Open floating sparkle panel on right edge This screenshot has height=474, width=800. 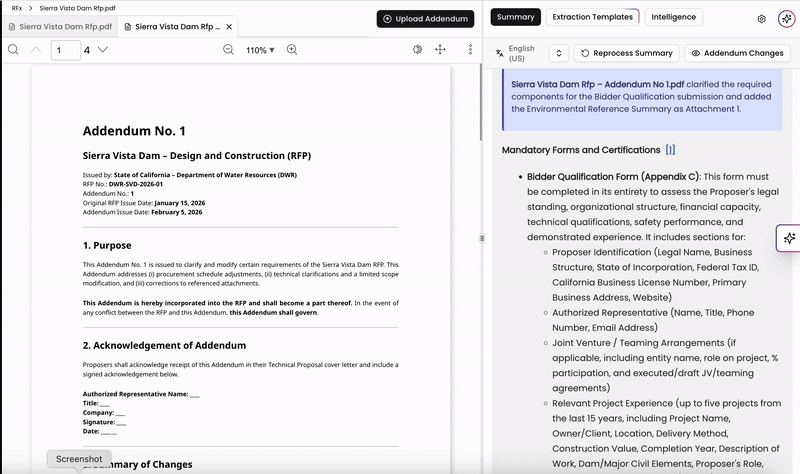tap(789, 238)
